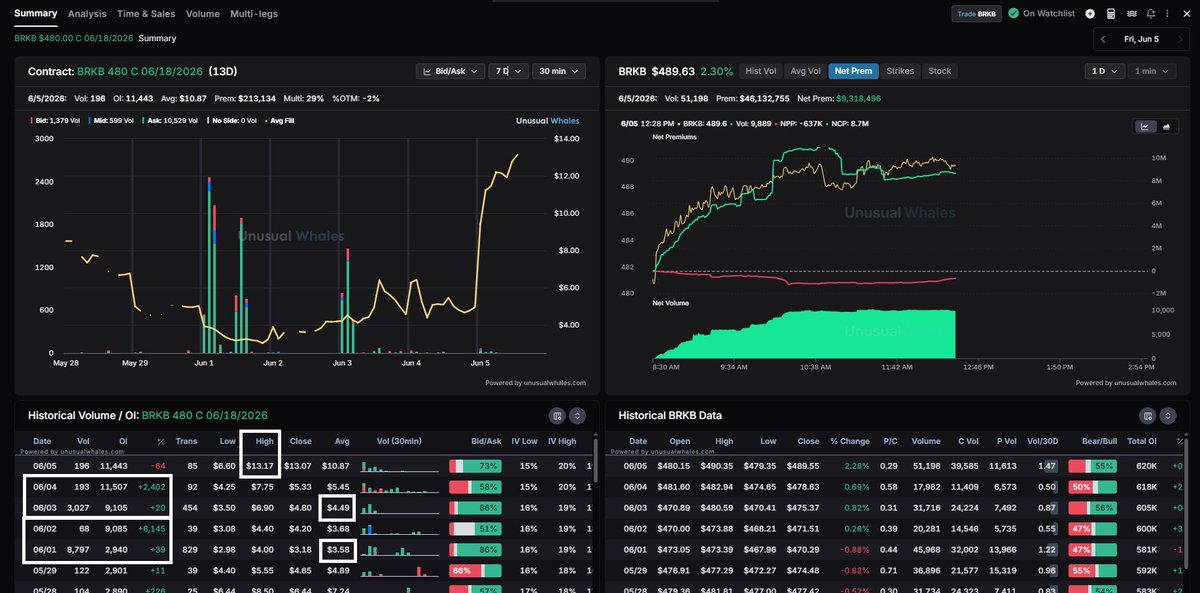Image resolution: width=1200 pixels, height=593 pixels.
Task: Select line chart view icon in BRKB chart
Action: 1146,126
